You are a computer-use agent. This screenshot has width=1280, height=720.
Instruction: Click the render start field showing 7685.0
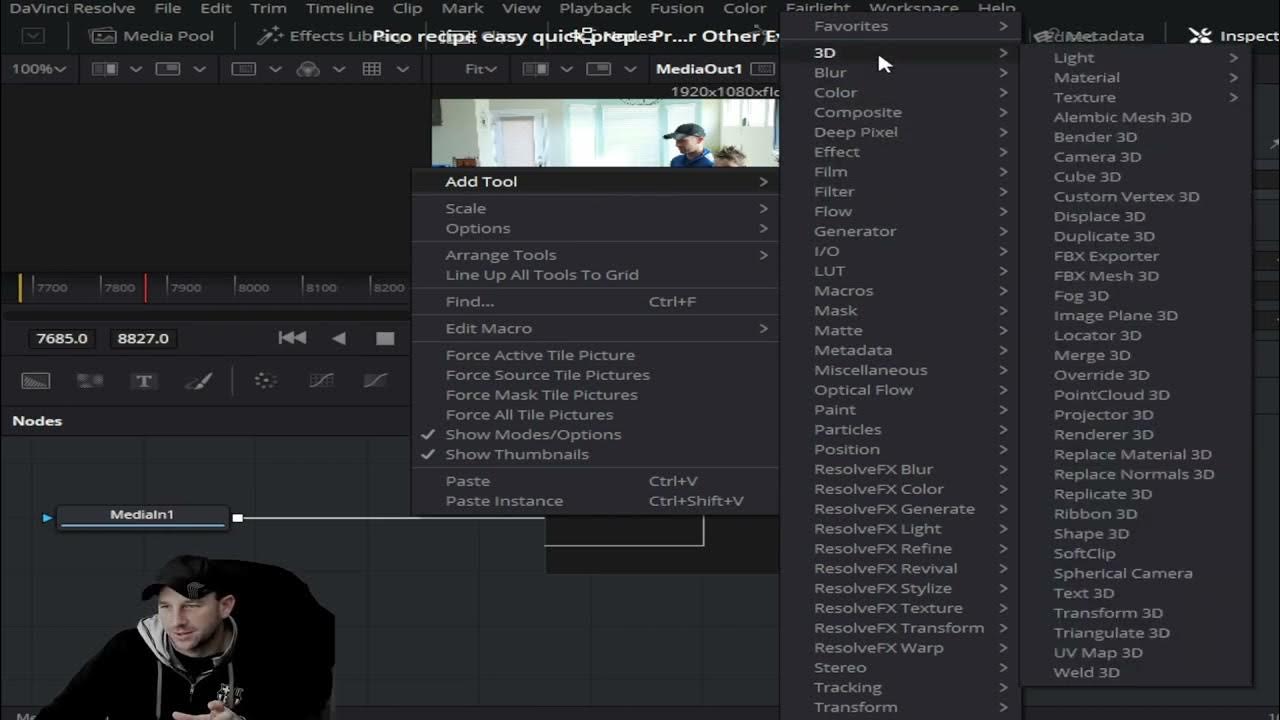[x=62, y=338]
